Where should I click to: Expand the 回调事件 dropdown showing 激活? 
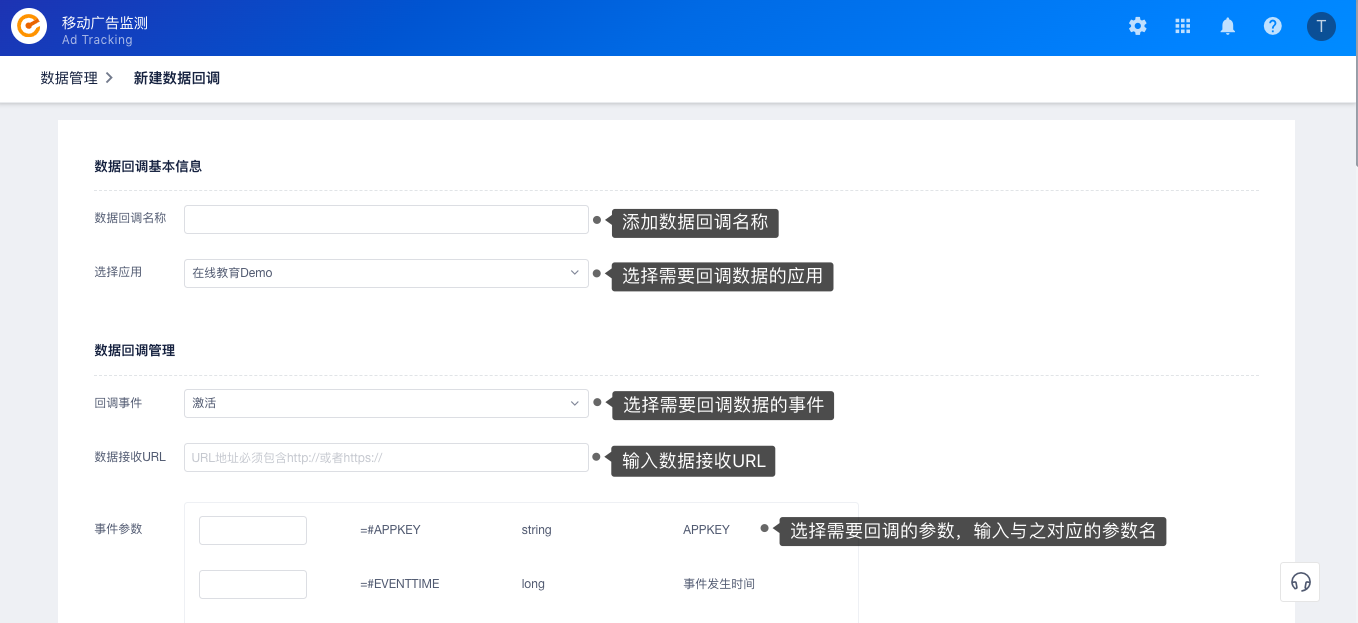tap(386, 403)
